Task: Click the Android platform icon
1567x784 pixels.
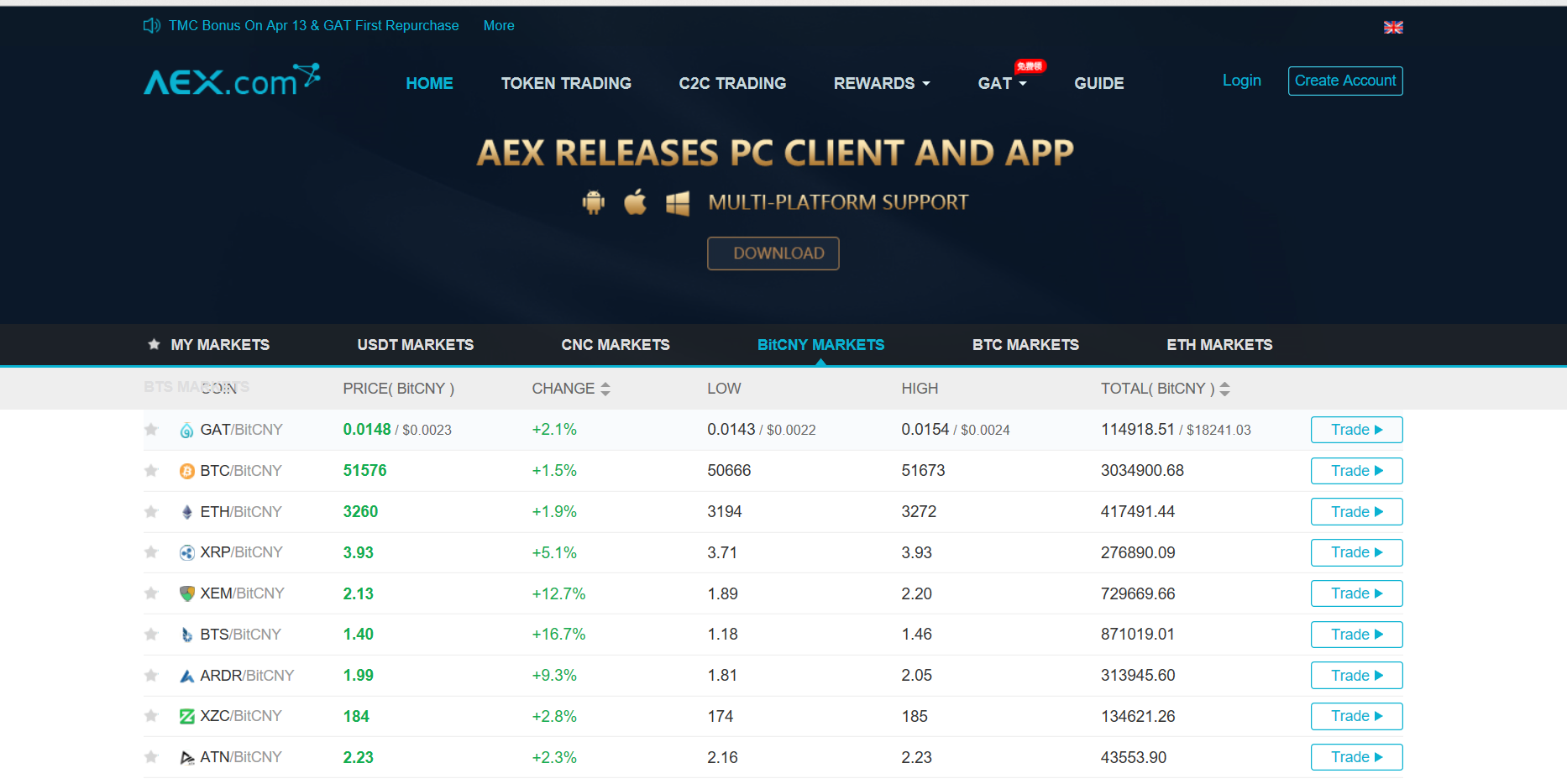Action: tap(594, 202)
